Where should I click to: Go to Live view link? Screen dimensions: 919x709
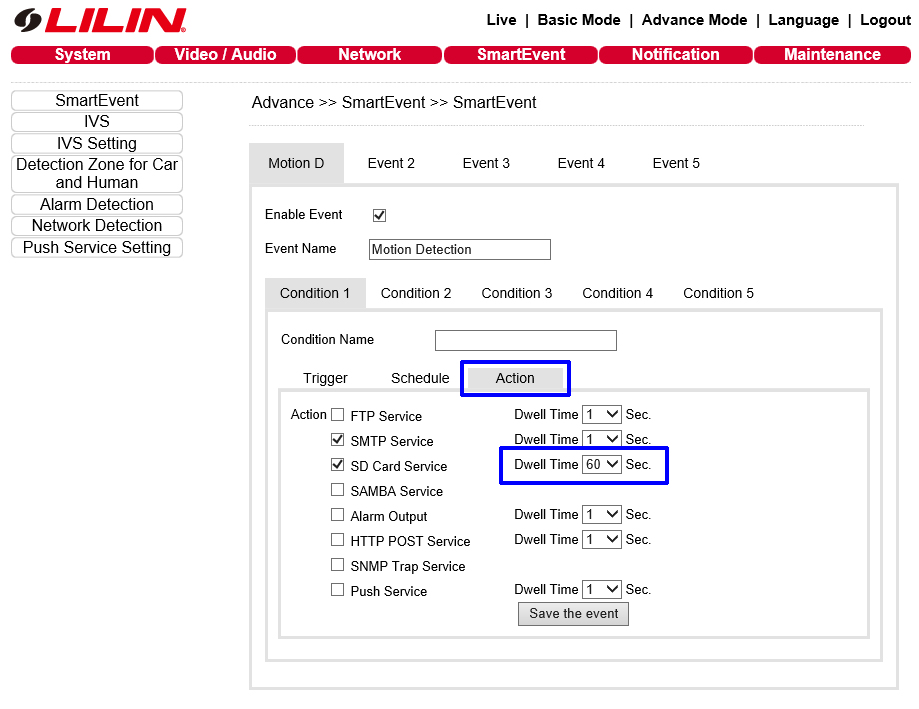pos(501,20)
